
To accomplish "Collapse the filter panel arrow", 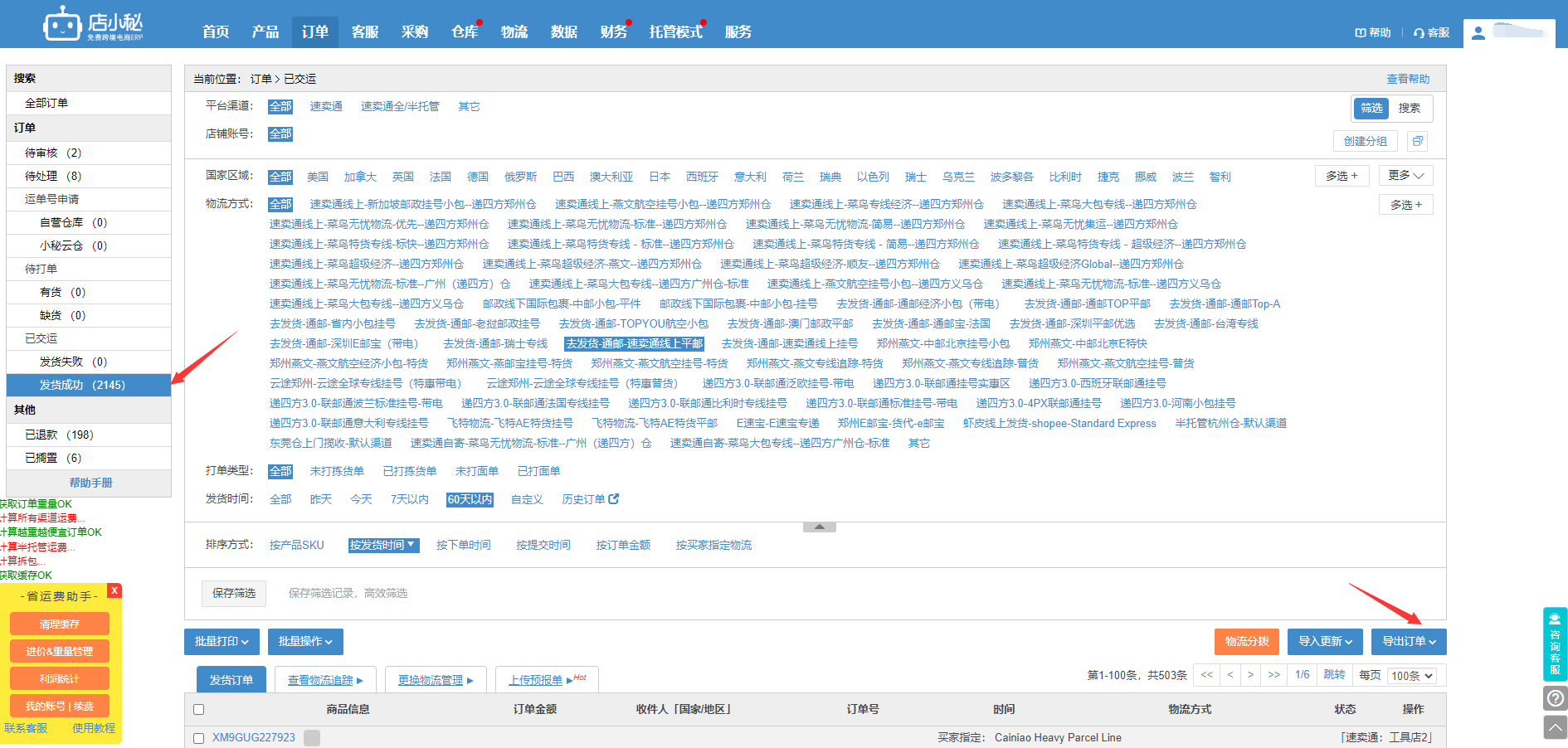I will click(x=820, y=527).
